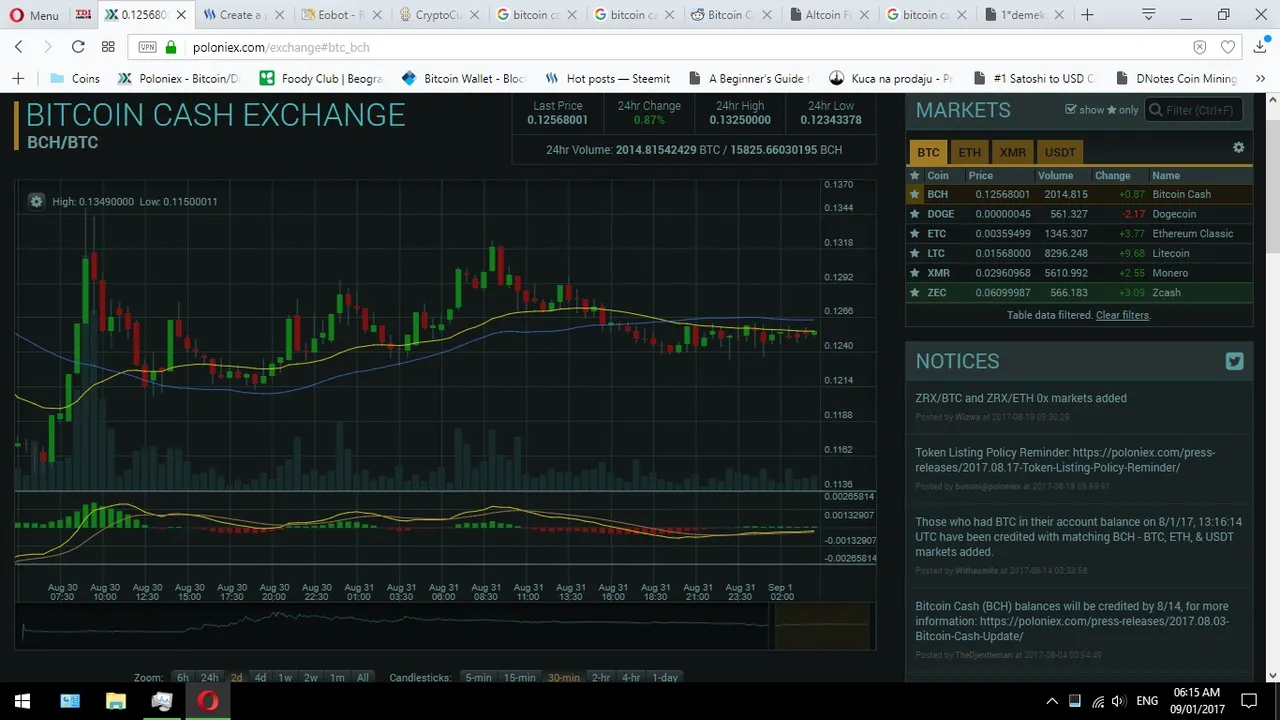Viewport: 1280px width, 720px height.
Task: Sort markets by the Volume column header
Action: [x=1055, y=175]
